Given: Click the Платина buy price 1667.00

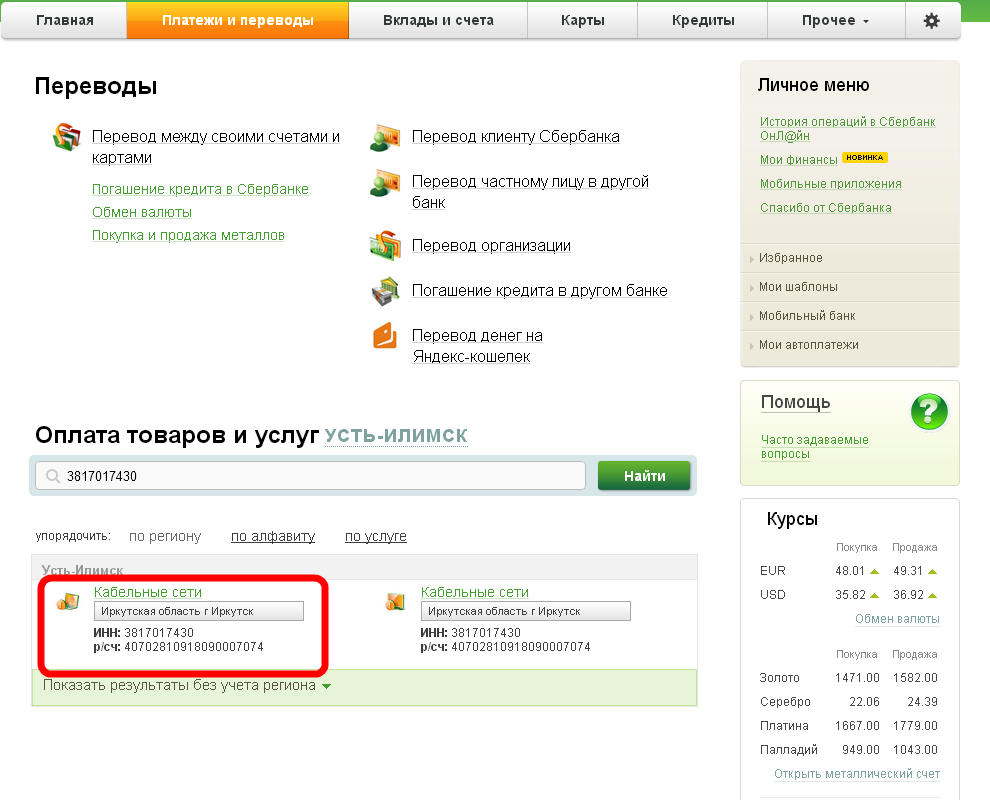Looking at the screenshot, I should tap(857, 725).
